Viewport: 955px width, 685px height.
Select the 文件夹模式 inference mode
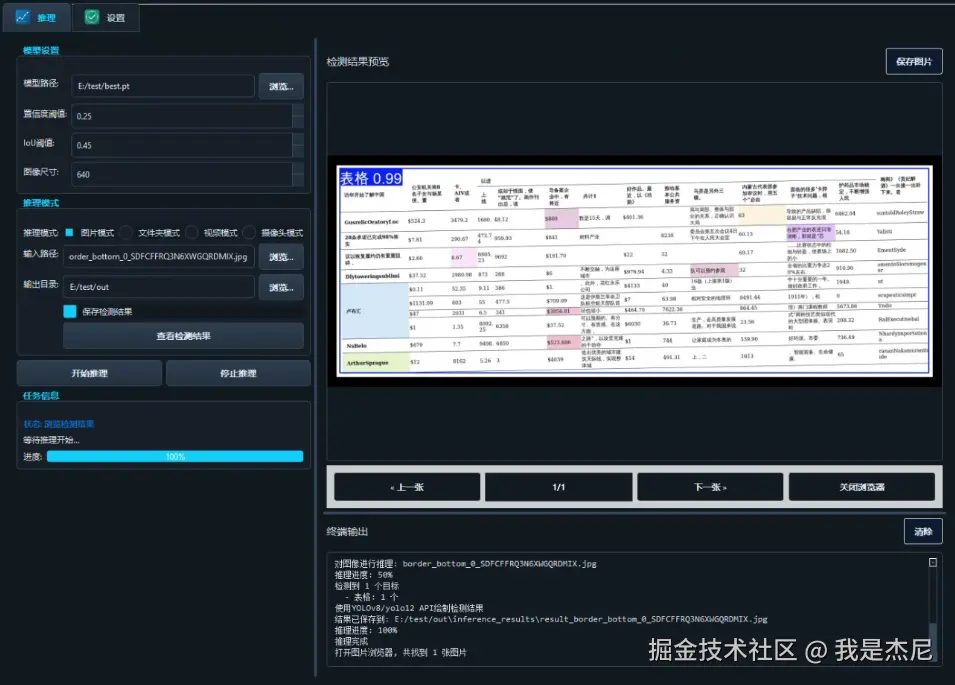[x=125, y=231]
